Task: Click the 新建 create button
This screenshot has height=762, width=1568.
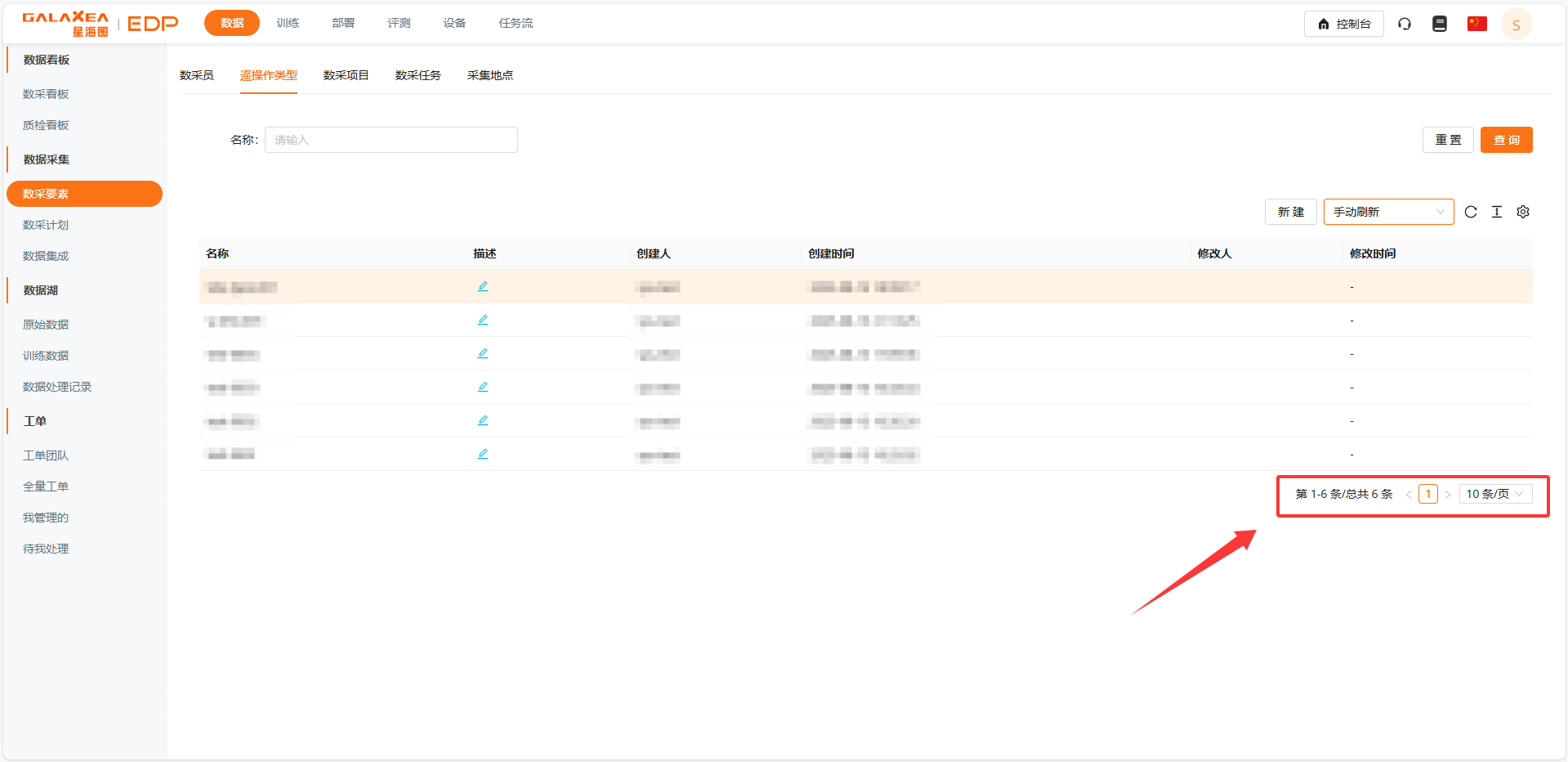Action: coord(1290,212)
